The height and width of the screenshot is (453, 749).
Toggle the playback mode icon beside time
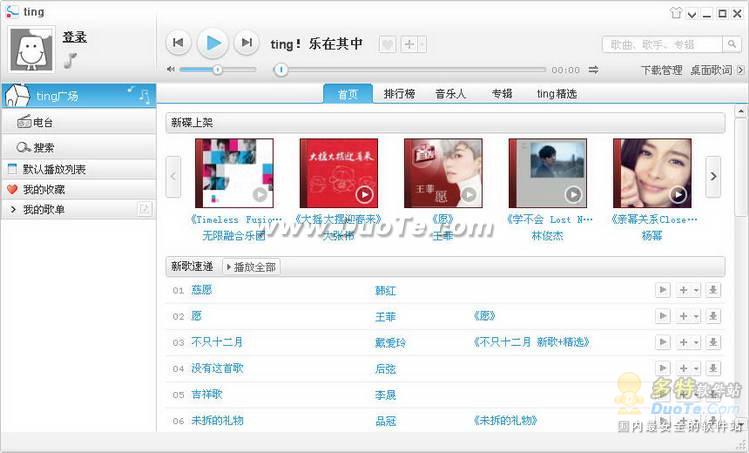(593, 70)
